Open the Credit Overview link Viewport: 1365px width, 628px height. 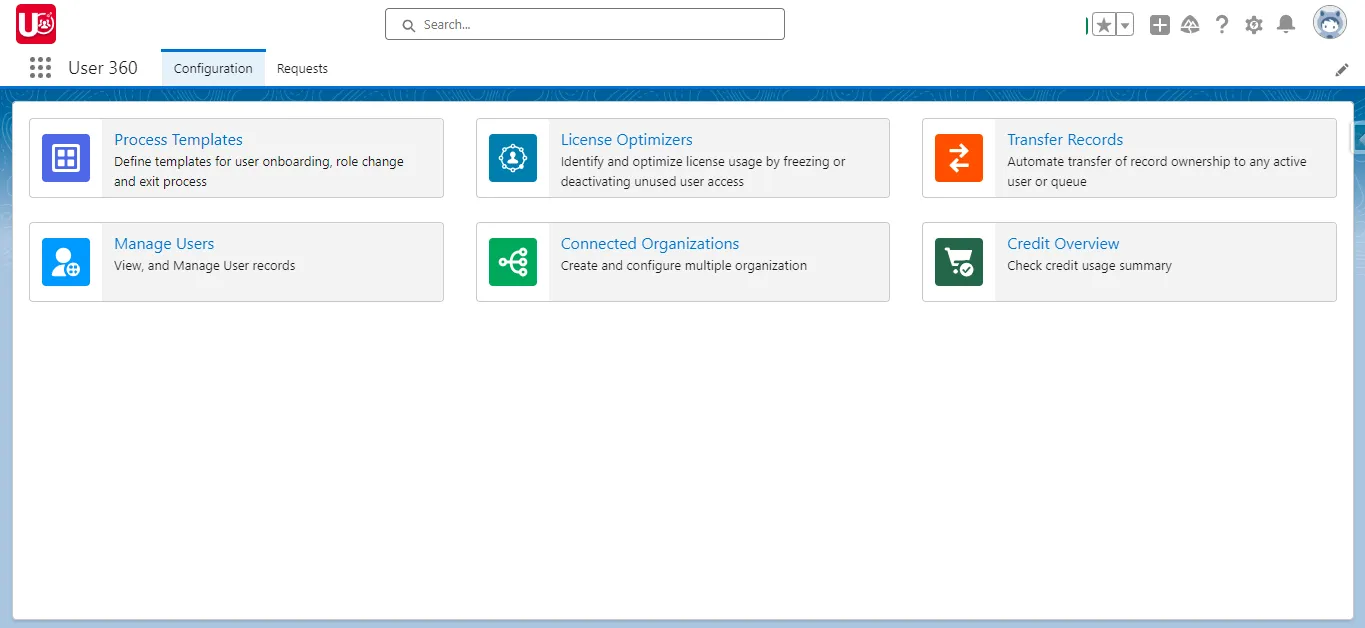[1062, 243]
